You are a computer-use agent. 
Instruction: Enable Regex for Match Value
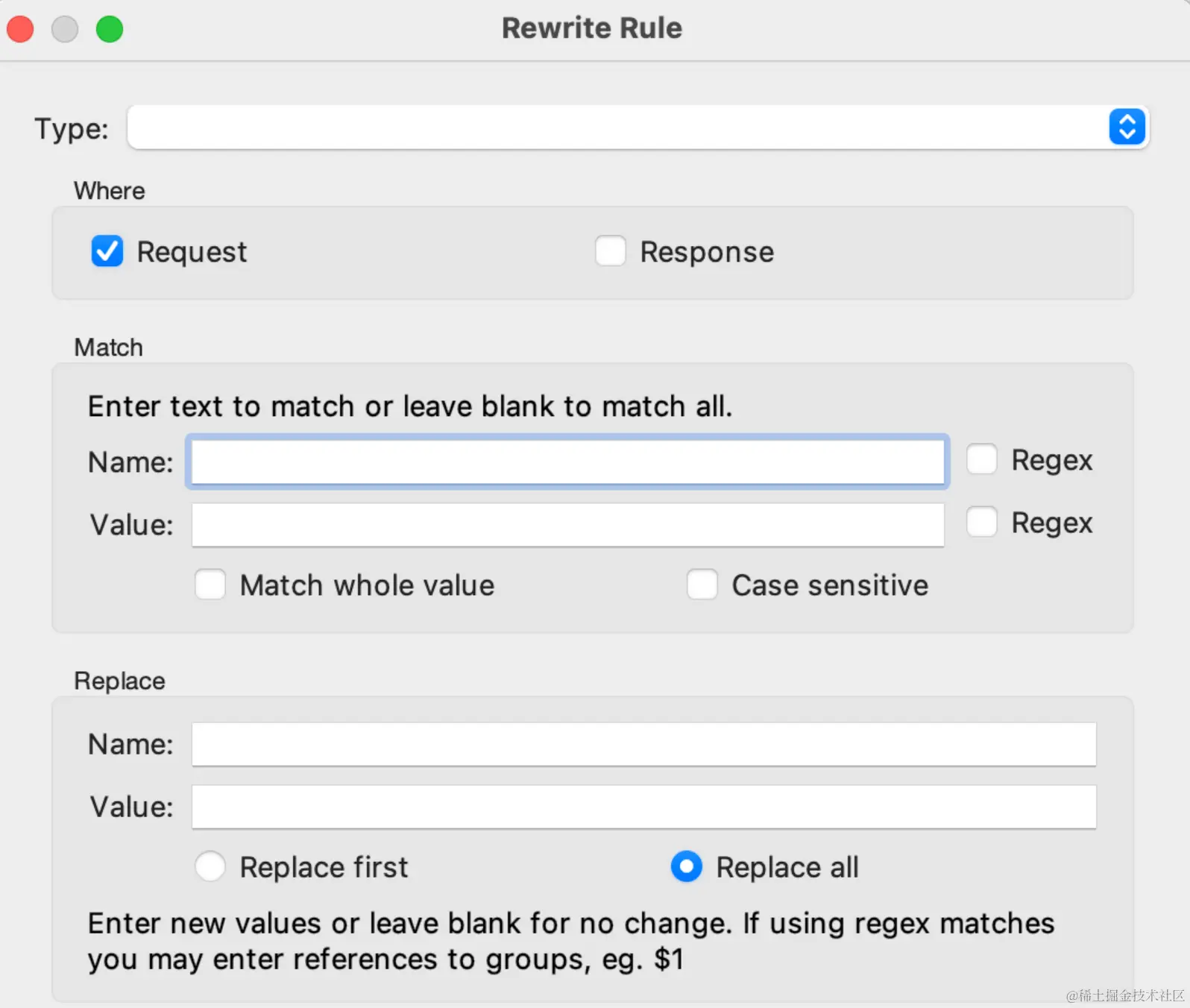point(981,522)
